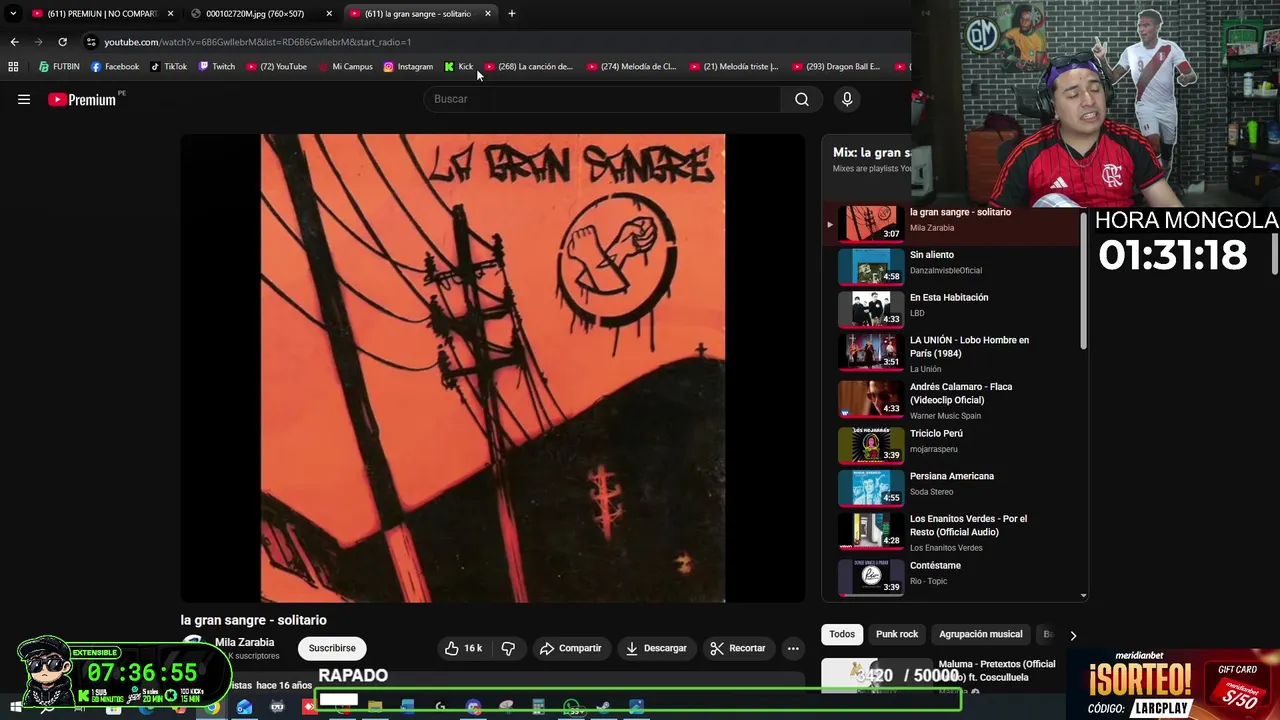Open the Twitch bookmark

point(217,67)
